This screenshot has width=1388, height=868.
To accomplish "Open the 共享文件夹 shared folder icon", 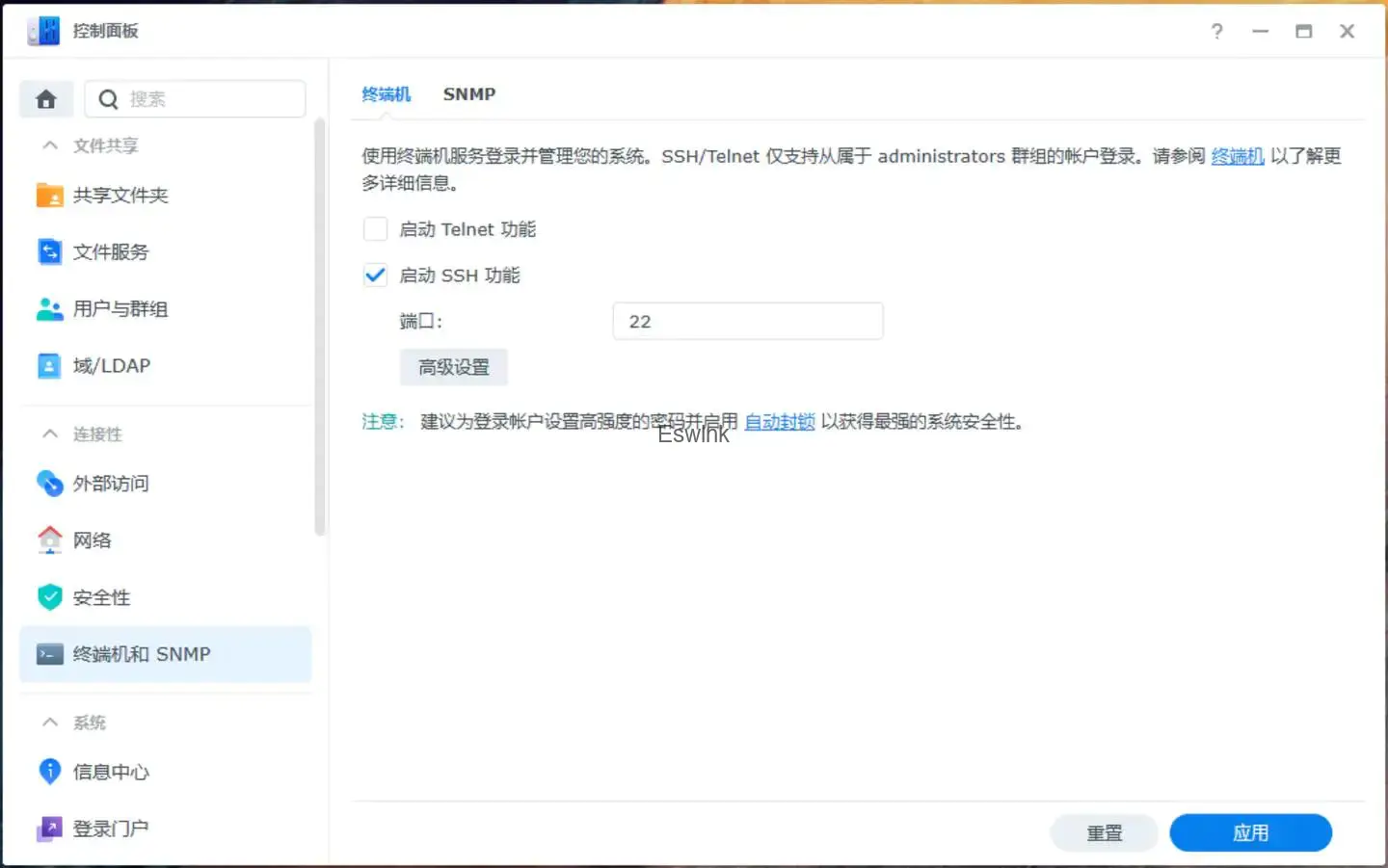I will [49, 196].
